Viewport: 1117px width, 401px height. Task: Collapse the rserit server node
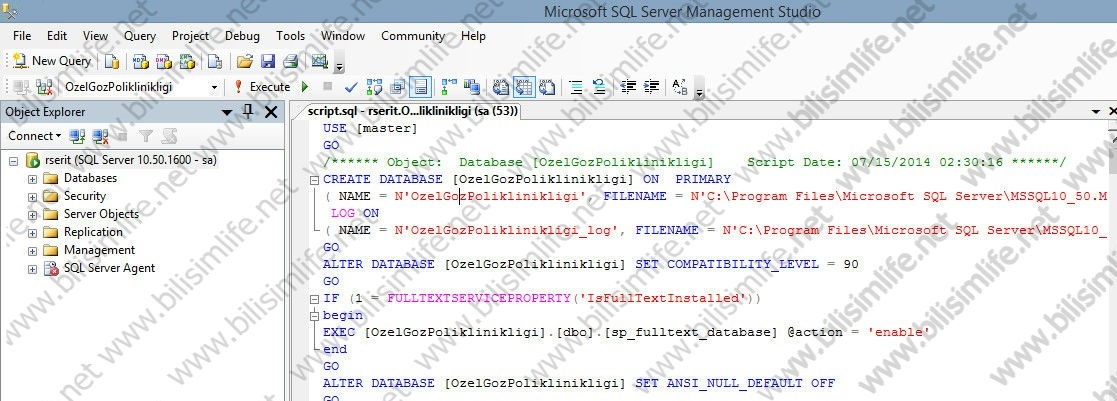coord(13,161)
